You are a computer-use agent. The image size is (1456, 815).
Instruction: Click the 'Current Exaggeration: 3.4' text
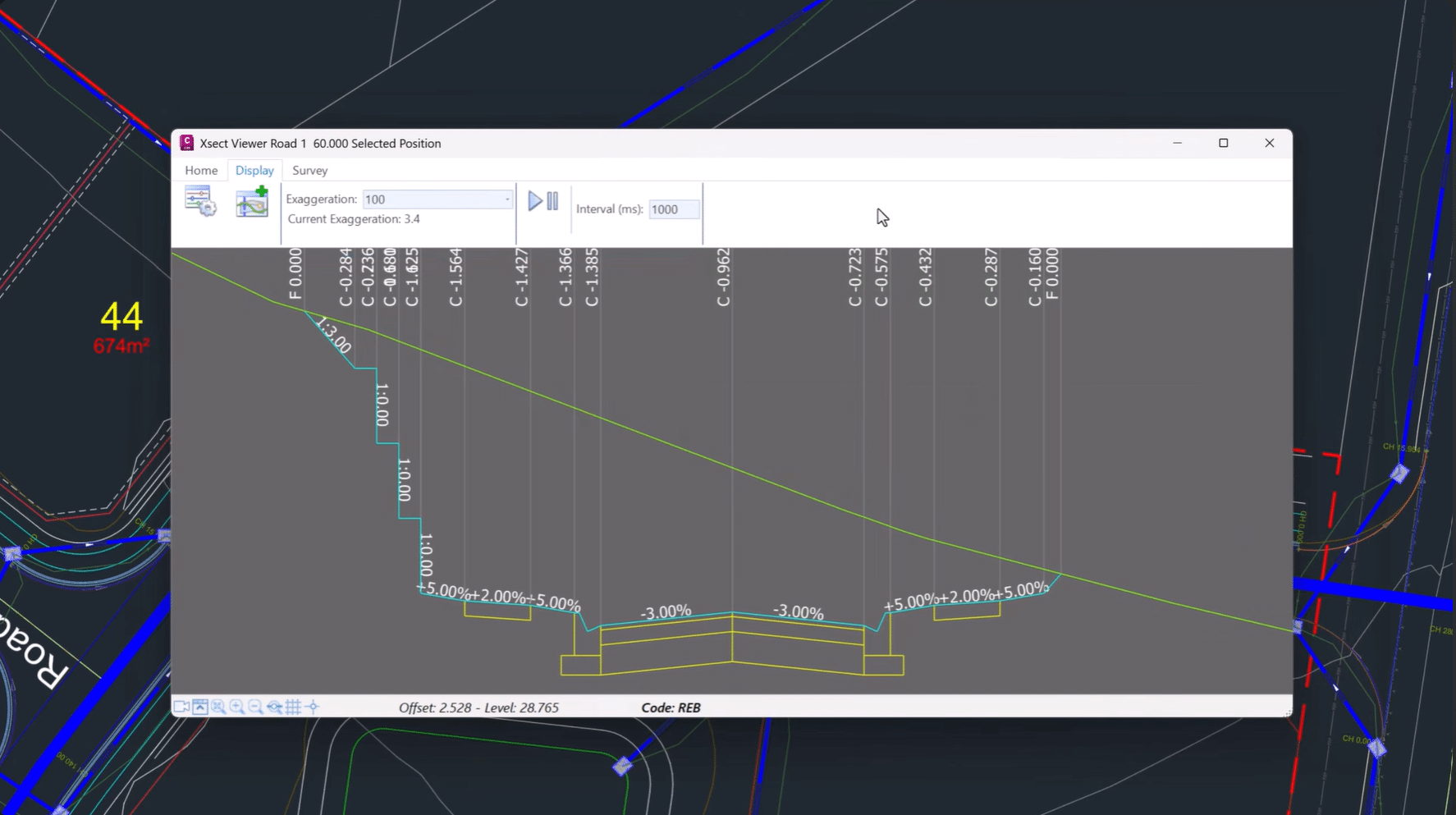[354, 219]
